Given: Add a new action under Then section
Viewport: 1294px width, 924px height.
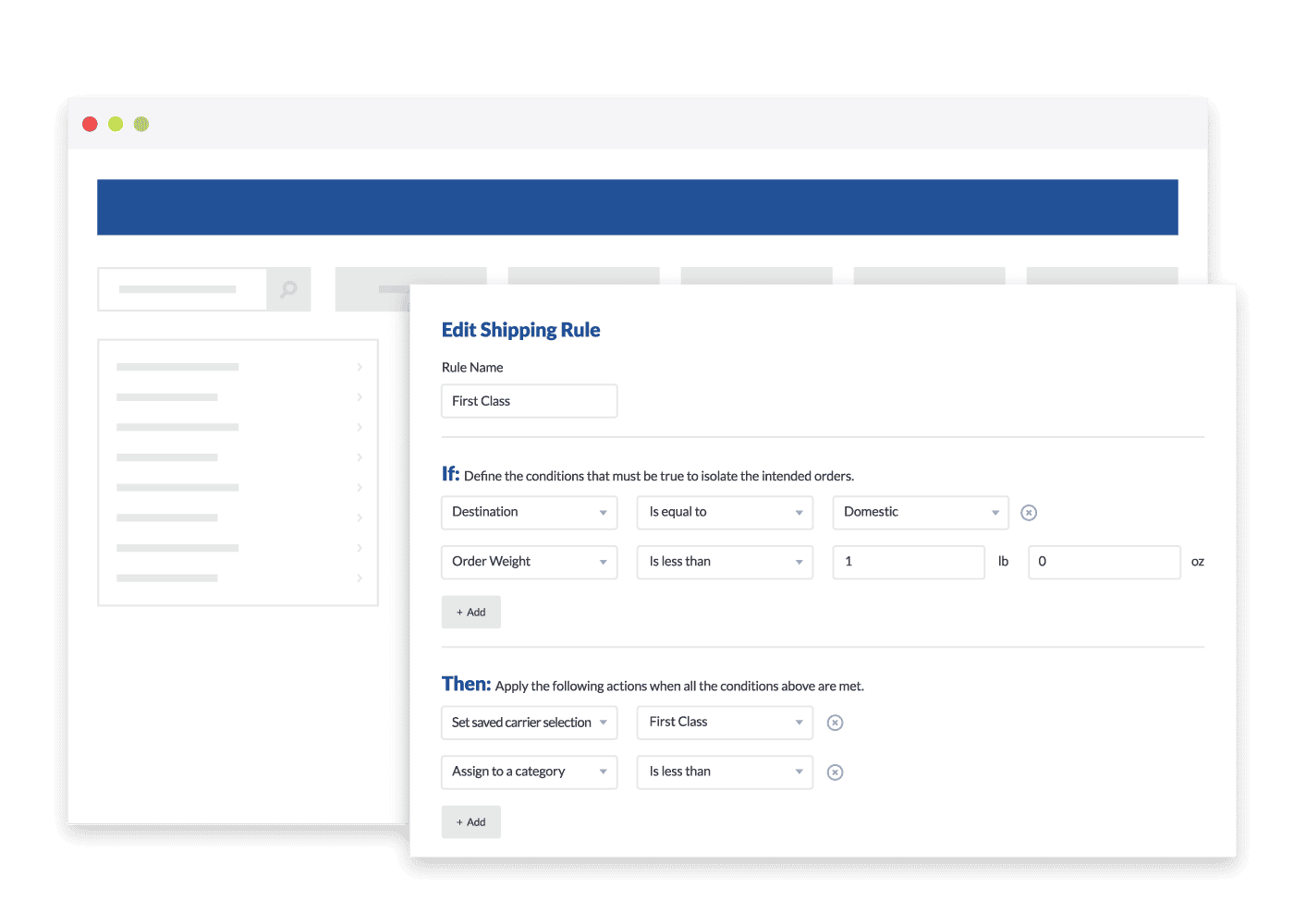Looking at the screenshot, I should tap(471, 821).
